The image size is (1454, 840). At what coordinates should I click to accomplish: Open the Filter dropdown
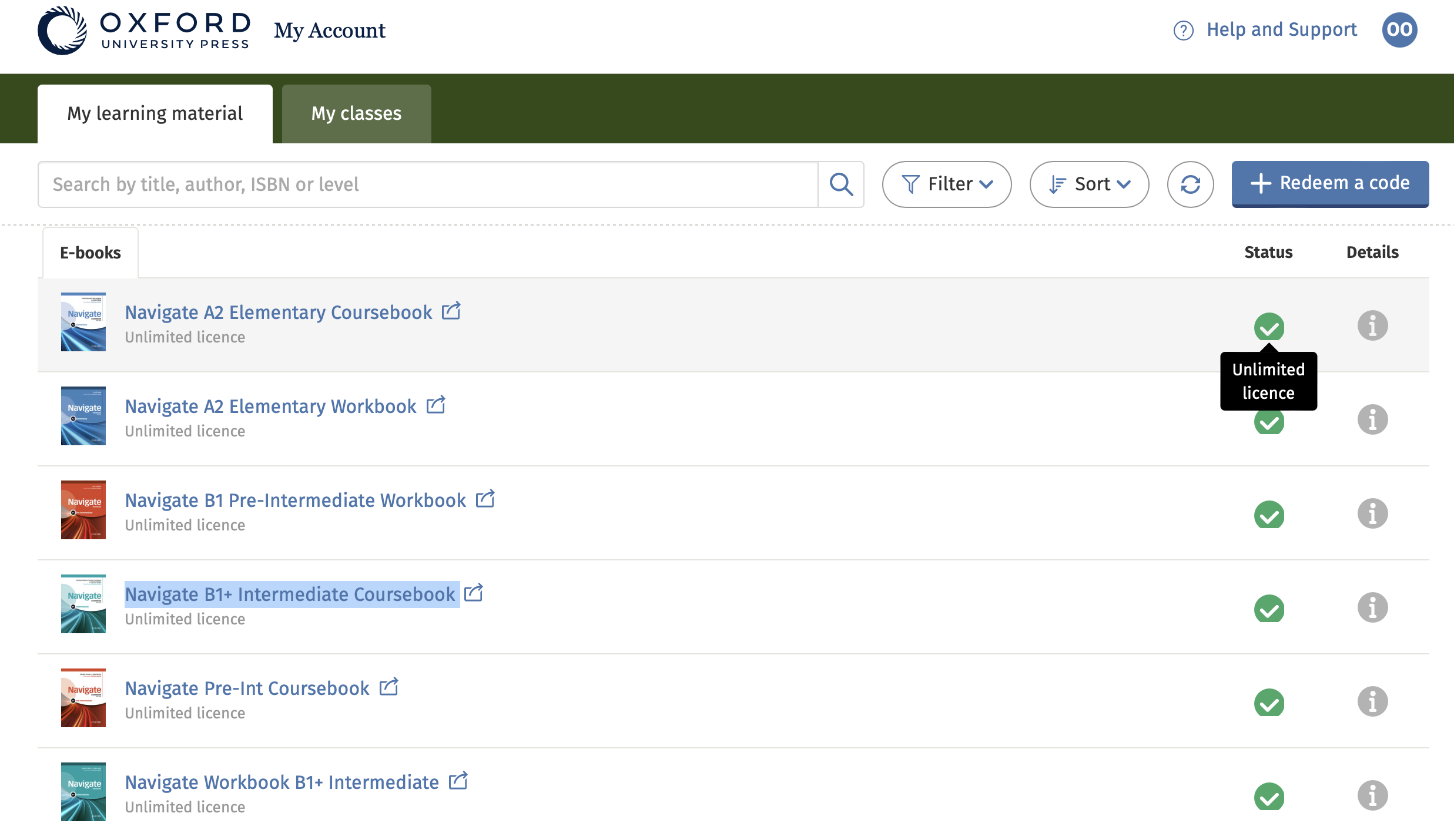(947, 184)
